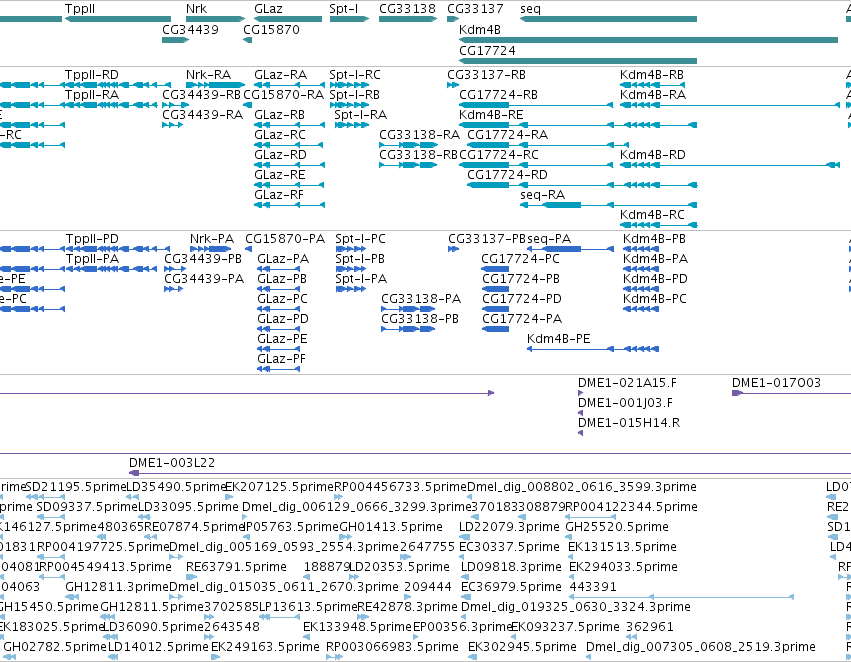This screenshot has height=662, width=851.
Task: Select the TppII gene label
Action: point(80,9)
